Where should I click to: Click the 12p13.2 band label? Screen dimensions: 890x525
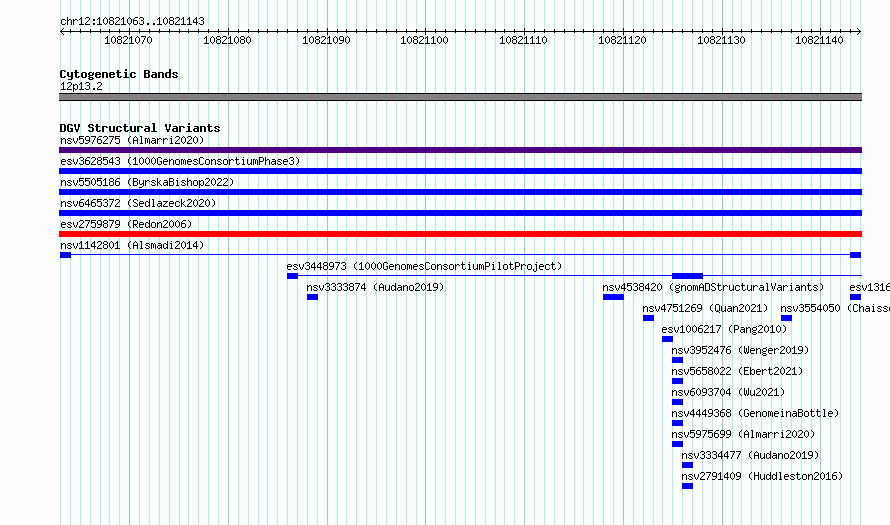pos(81,86)
